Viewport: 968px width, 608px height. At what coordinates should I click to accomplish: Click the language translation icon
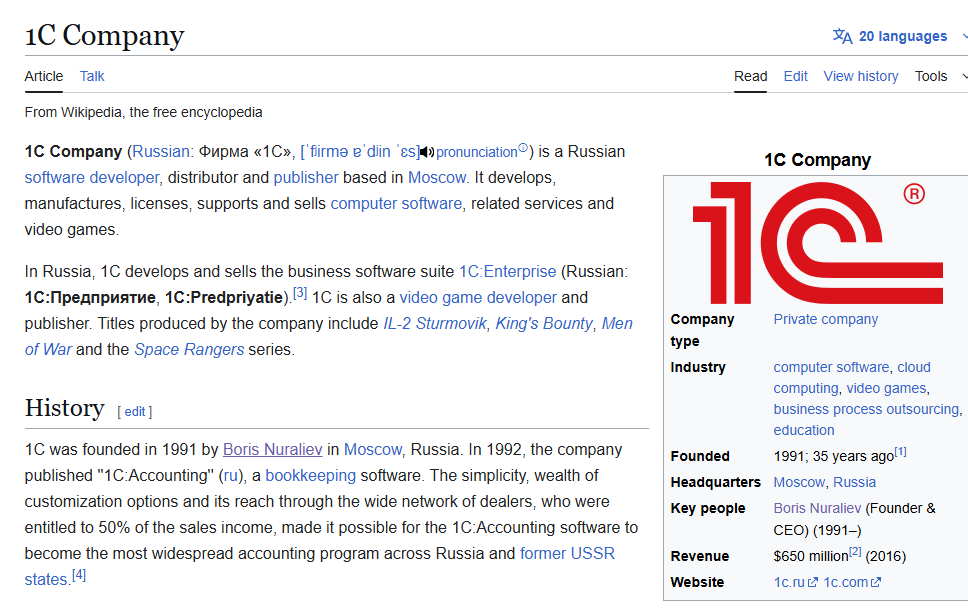coord(842,36)
